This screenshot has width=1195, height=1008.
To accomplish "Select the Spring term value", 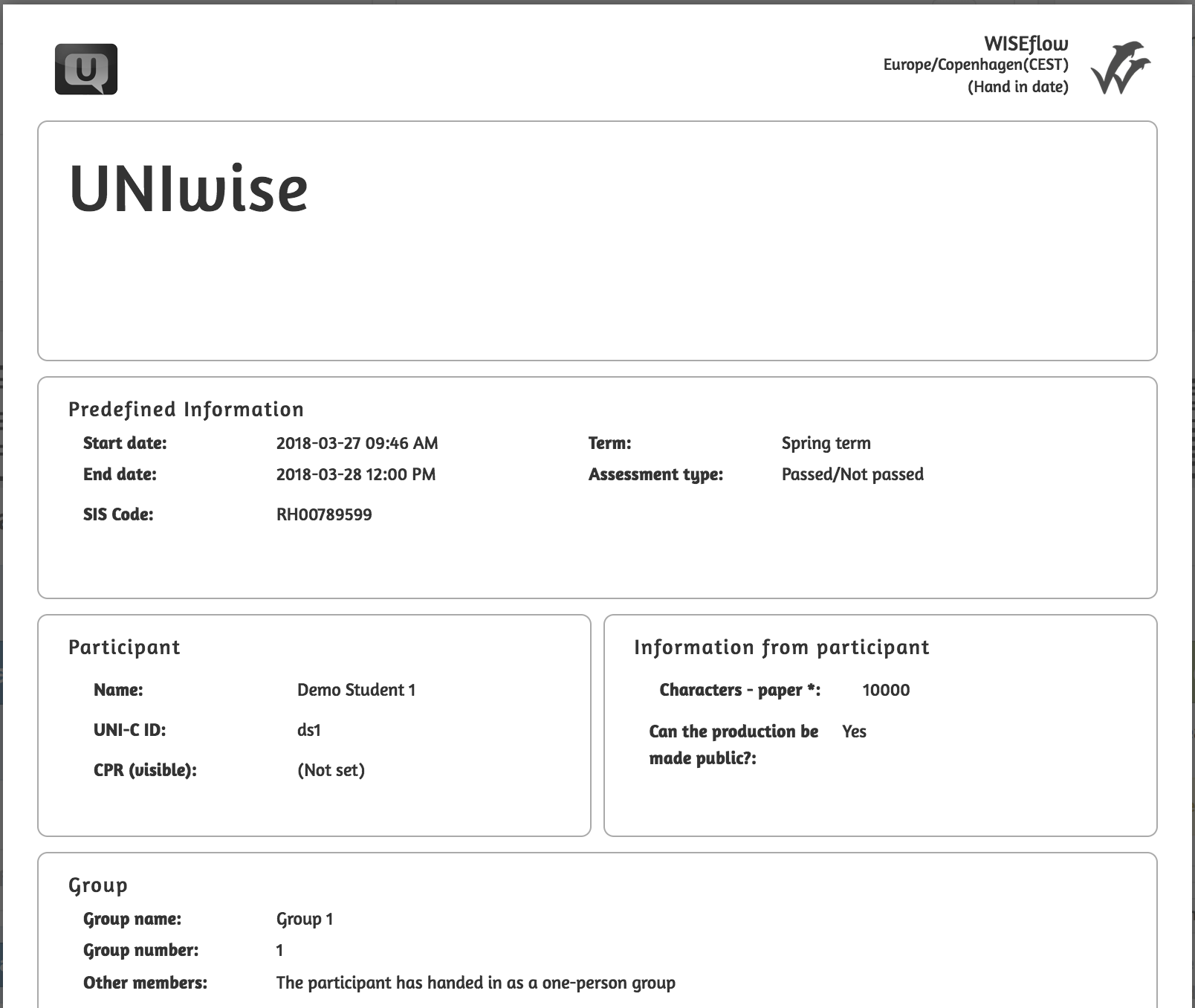I will 826,443.
